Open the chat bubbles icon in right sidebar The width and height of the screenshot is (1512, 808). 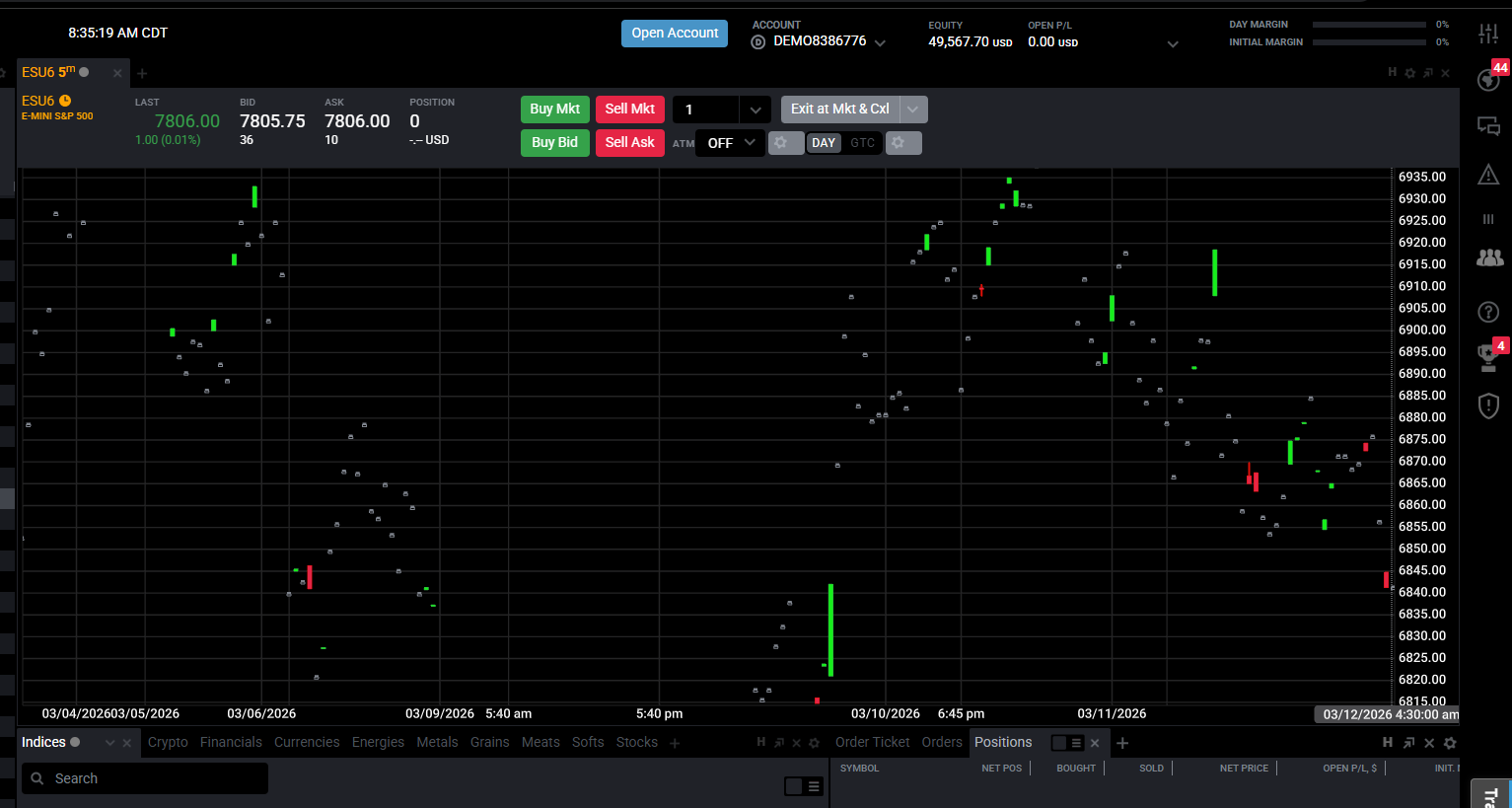click(1488, 126)
